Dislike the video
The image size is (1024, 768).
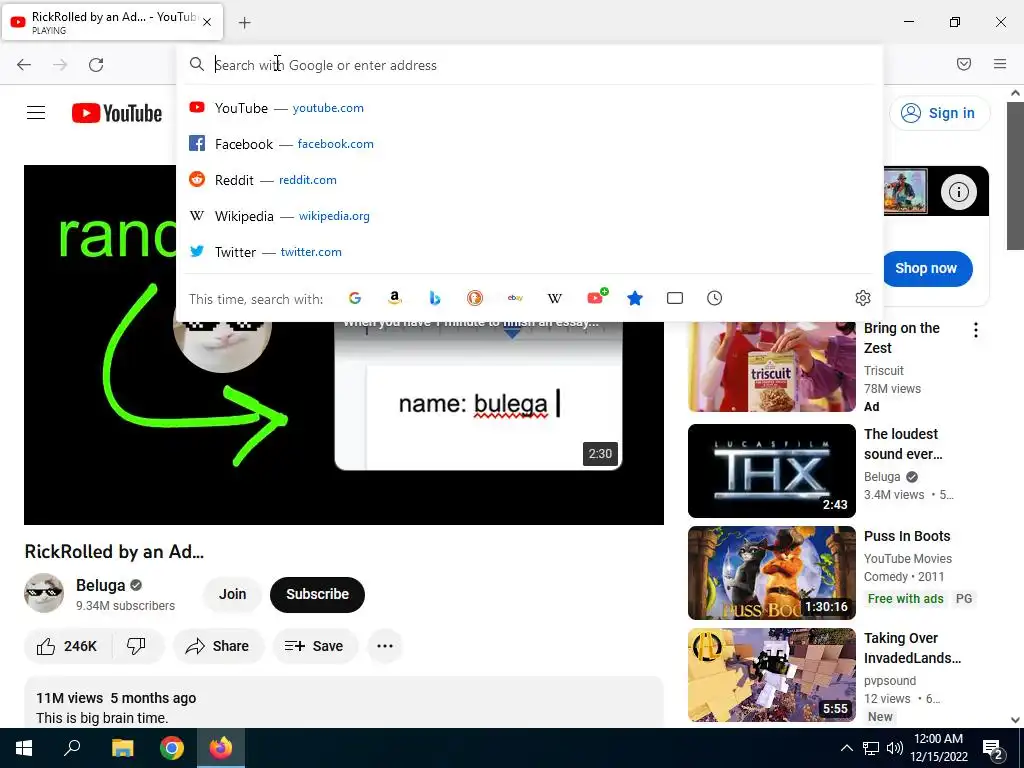[x=136, y=646]
